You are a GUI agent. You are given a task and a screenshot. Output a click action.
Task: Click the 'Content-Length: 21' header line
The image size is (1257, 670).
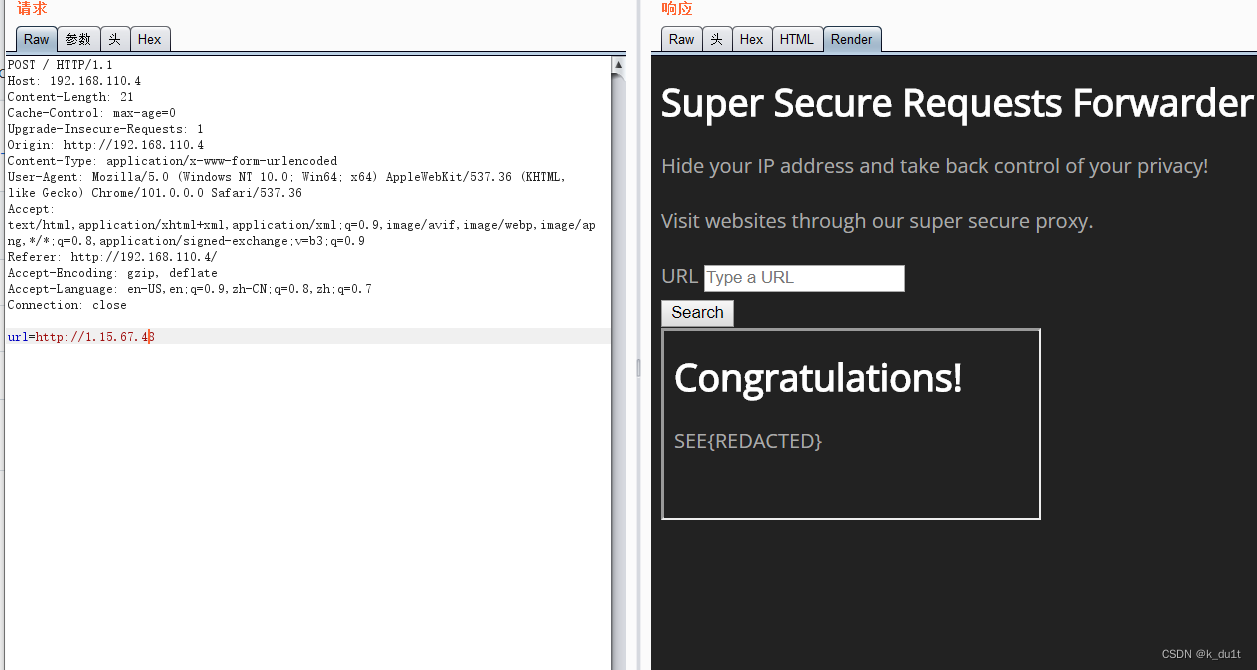[x=70, y=97]
